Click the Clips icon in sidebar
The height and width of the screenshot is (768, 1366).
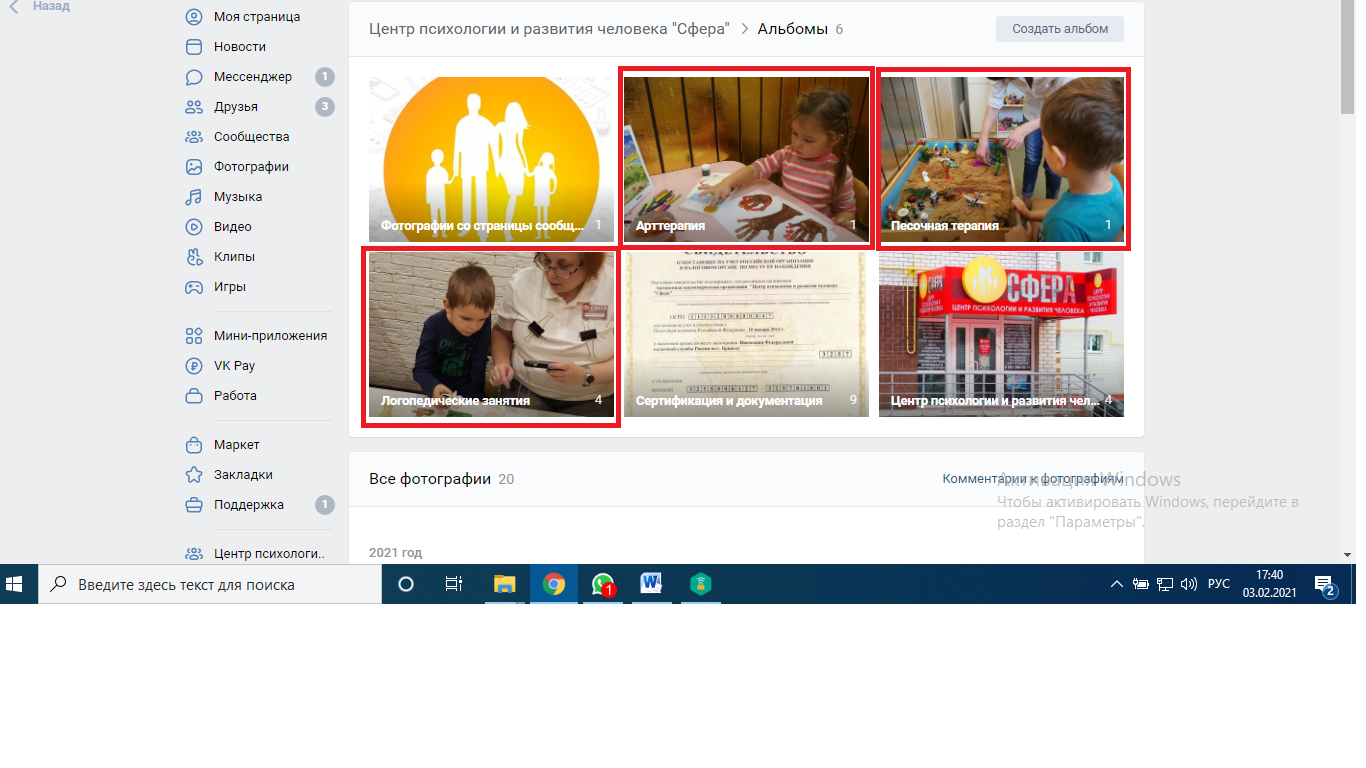coord(194,257)
